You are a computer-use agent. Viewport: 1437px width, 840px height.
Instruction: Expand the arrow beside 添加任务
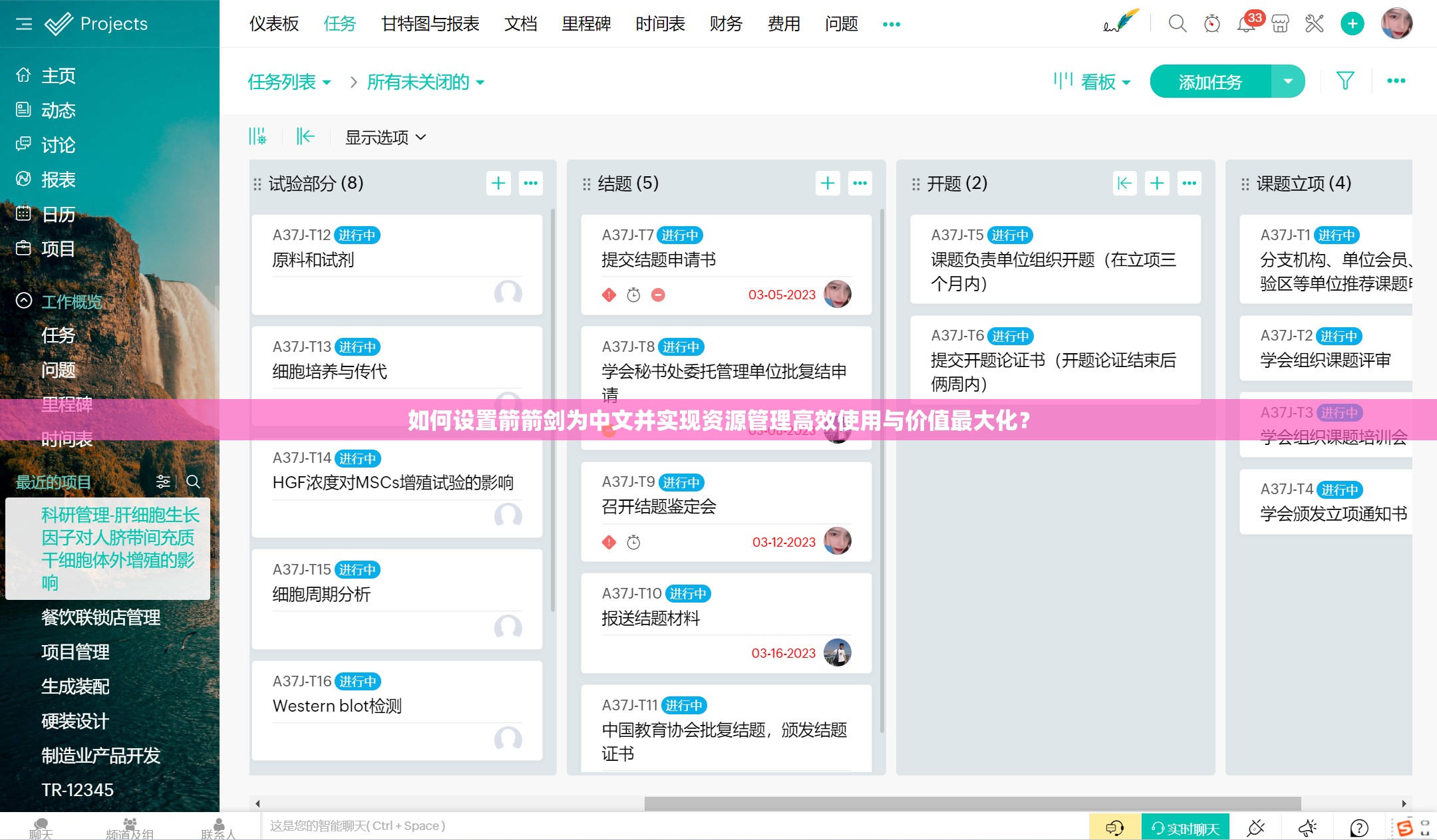pyautogui.click(x=1288, y=81)
